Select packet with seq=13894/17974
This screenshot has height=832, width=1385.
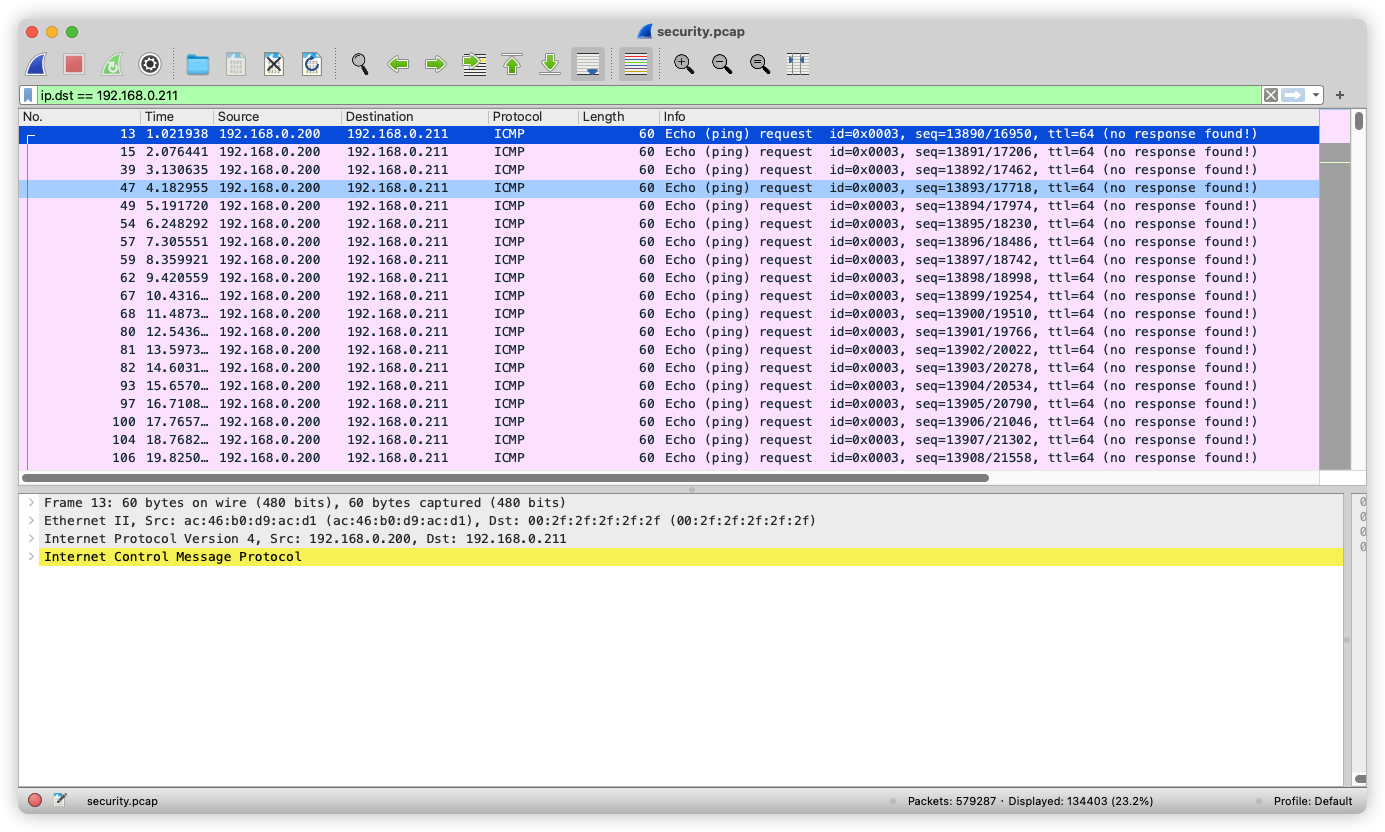[669, 206]
